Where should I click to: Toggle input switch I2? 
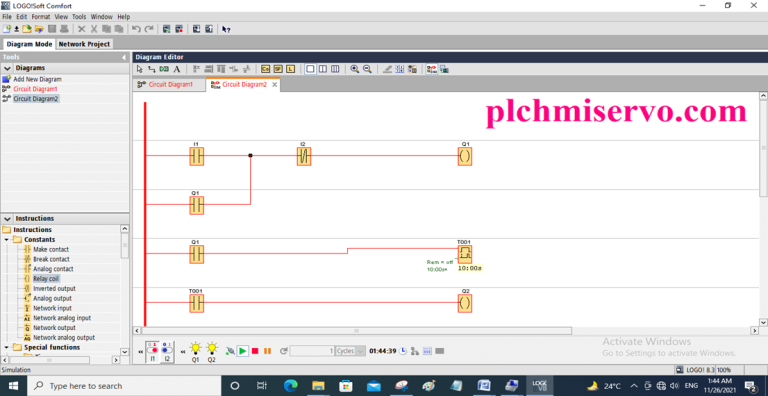[167, 350]
